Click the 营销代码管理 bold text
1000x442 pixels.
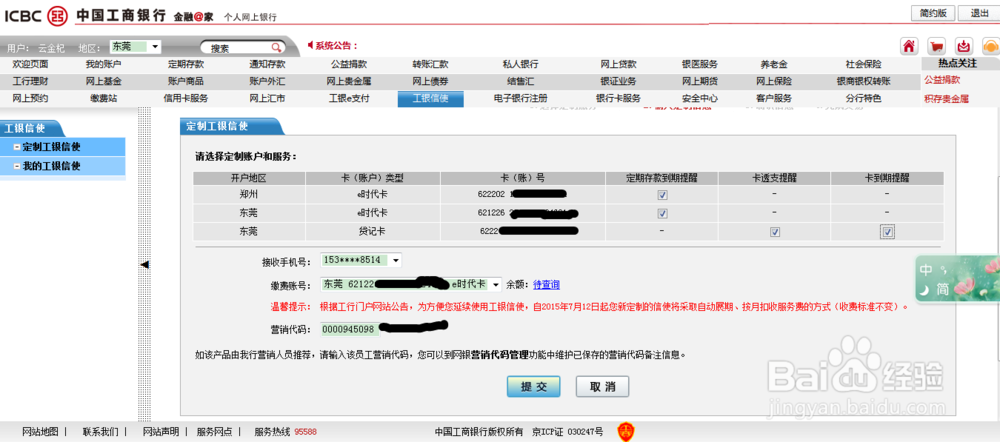(499, 355)
